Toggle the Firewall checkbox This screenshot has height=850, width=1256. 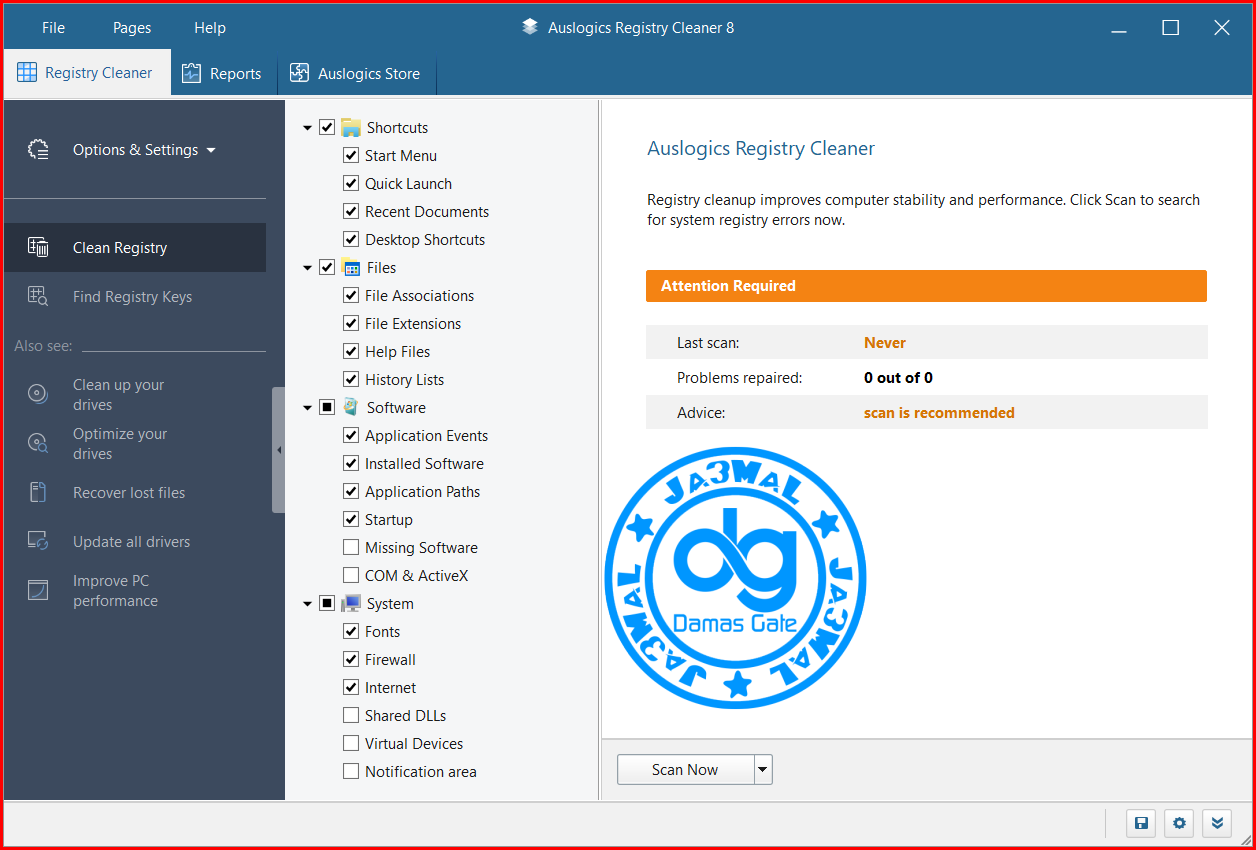pos(351,659)
